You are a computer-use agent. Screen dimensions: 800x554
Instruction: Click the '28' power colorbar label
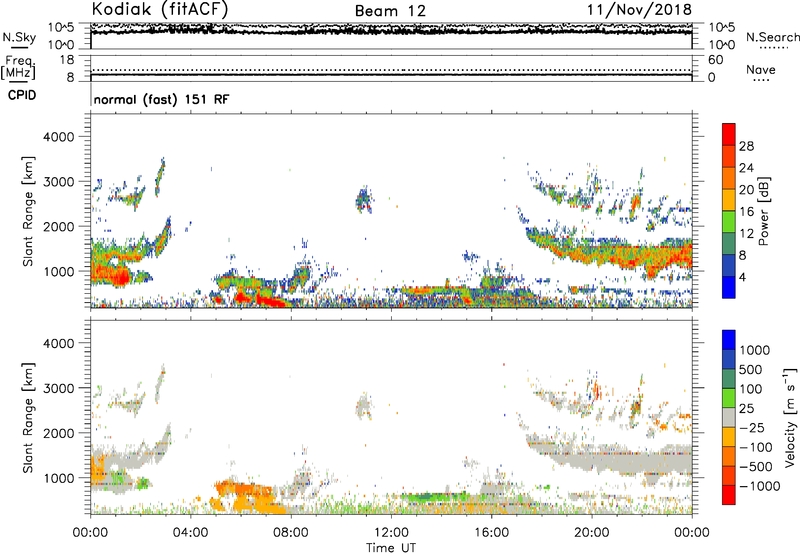pyautogui.click(x=746, y=146)
